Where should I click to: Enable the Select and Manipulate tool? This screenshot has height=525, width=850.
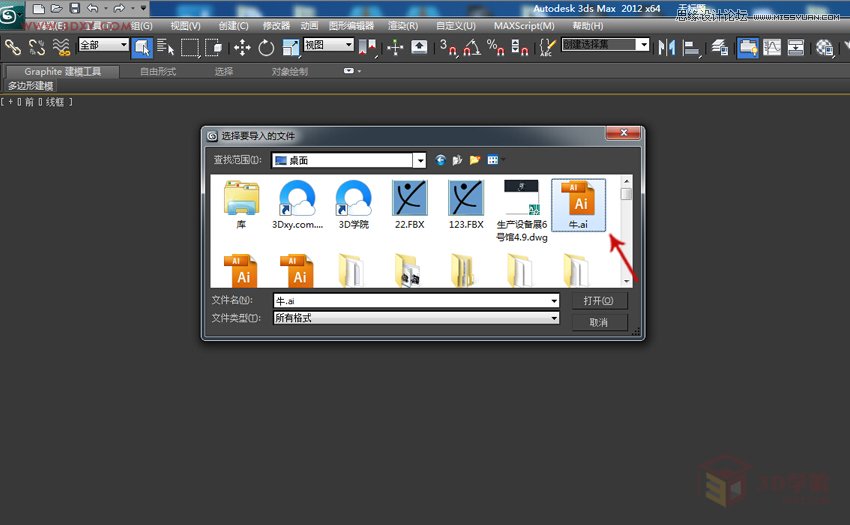point(395,48)
